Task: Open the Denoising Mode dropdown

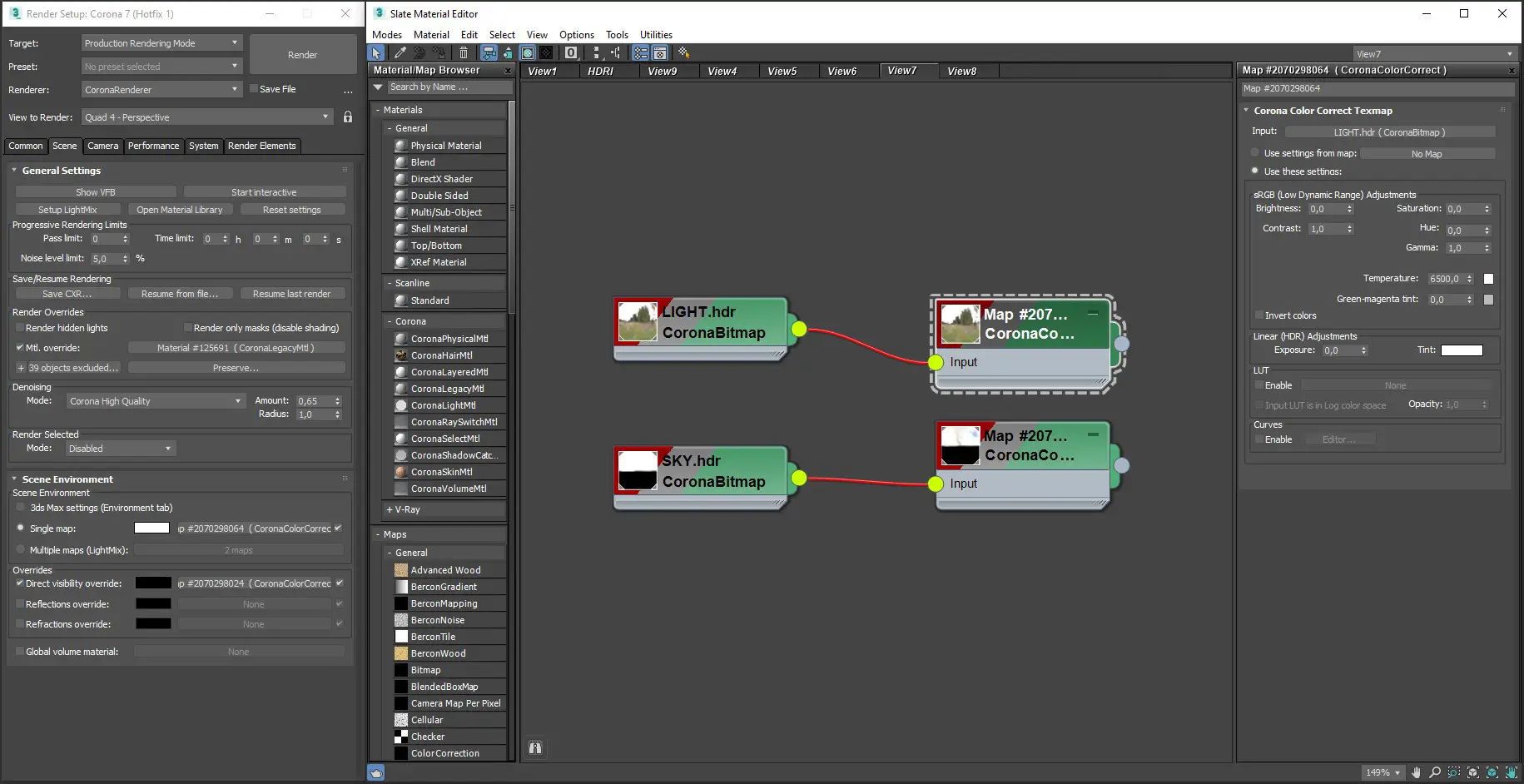Action: click(x=155, y=401)
